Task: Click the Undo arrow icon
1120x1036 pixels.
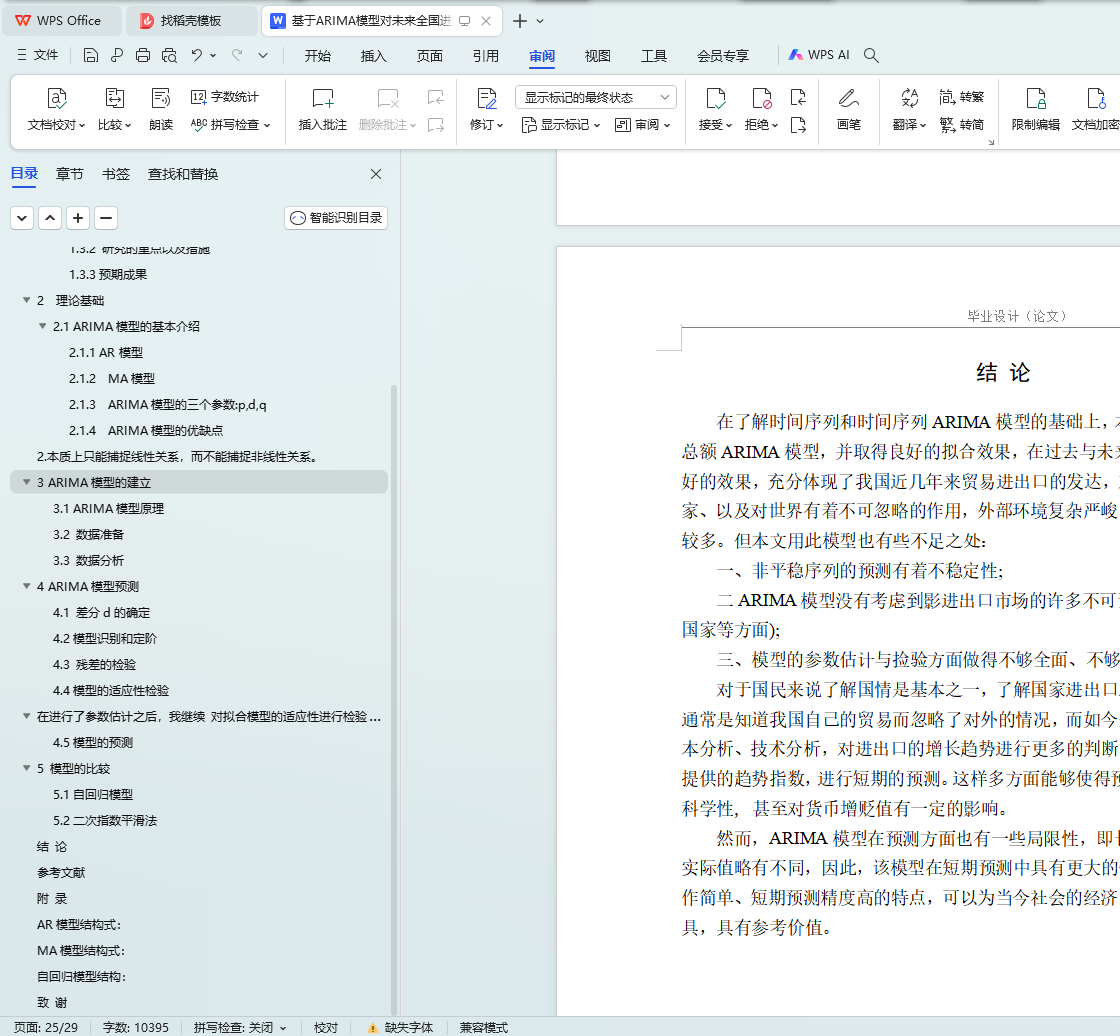Action: coord(196,55)
